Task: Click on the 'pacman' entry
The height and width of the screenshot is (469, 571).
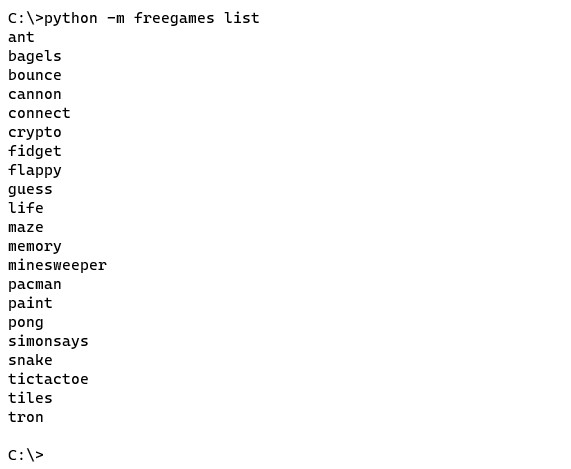Action: coord(35,285)
